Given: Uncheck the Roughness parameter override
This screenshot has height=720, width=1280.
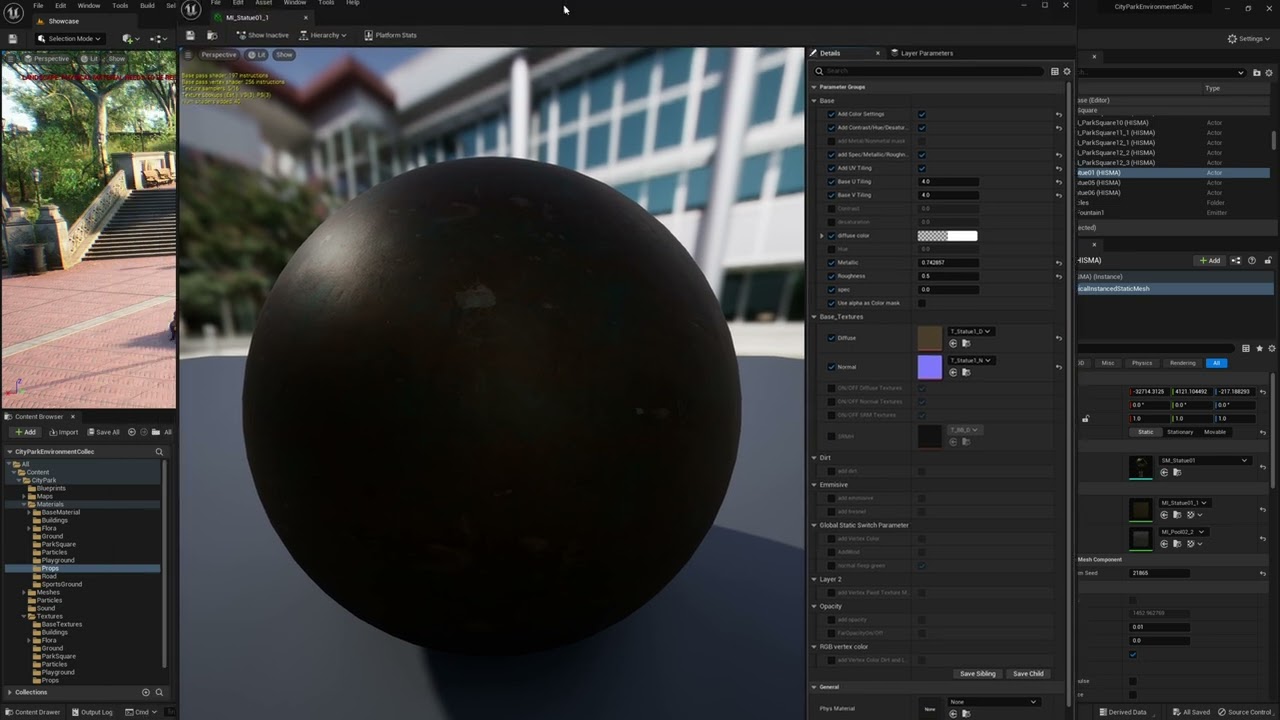Looking at the screenshot, I should [x=831, y=276].
